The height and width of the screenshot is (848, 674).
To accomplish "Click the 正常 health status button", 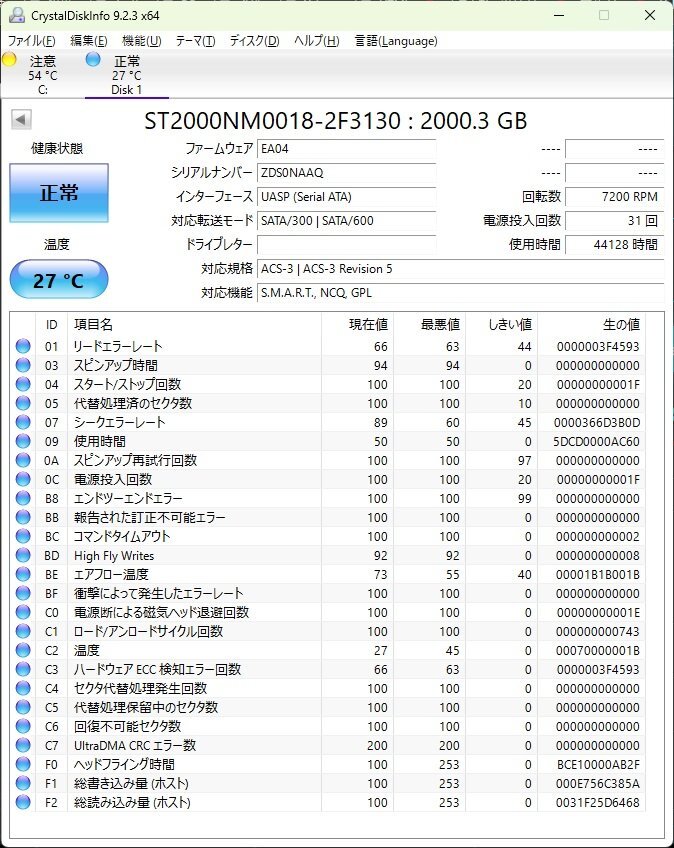I will point(59,193).
